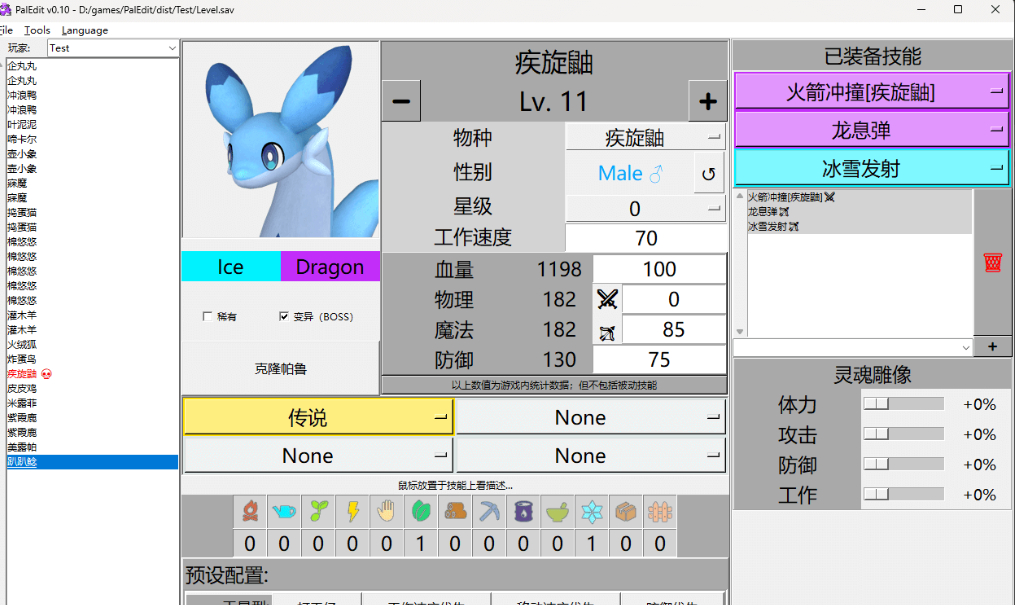Click the Transporting cardboard box icon

(625, 512)
